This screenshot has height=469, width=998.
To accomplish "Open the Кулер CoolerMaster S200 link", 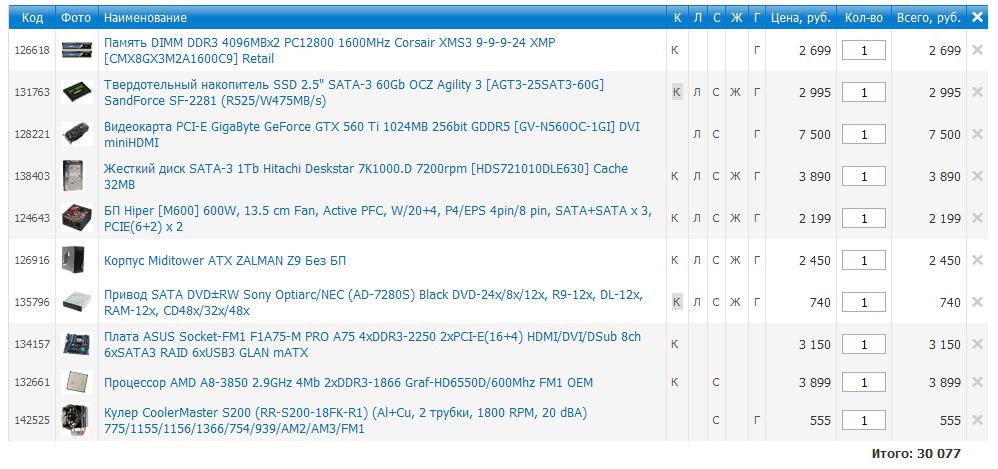I will (x=346, y=421).
